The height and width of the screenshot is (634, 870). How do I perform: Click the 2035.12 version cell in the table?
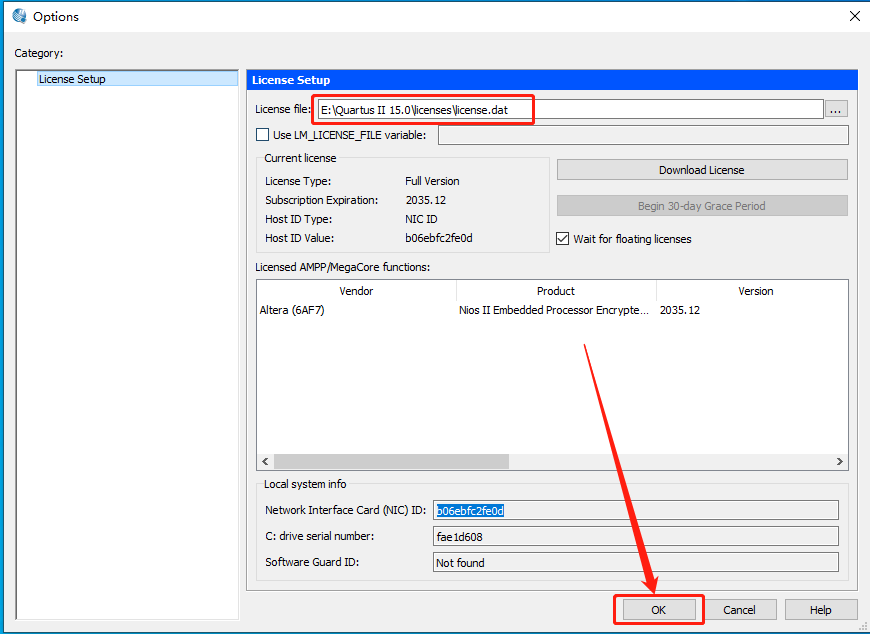(x=680, y=310)
